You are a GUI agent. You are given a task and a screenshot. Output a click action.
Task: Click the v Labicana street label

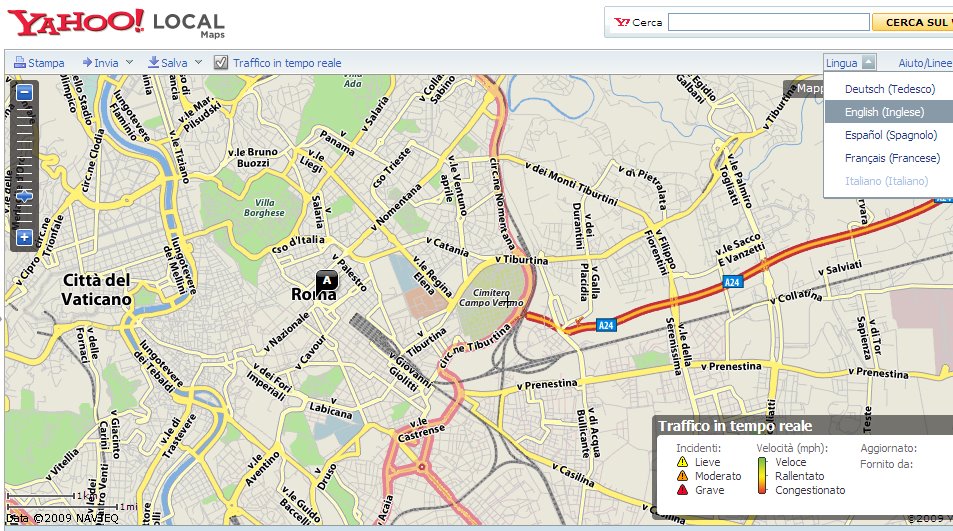tap(330, 411)
